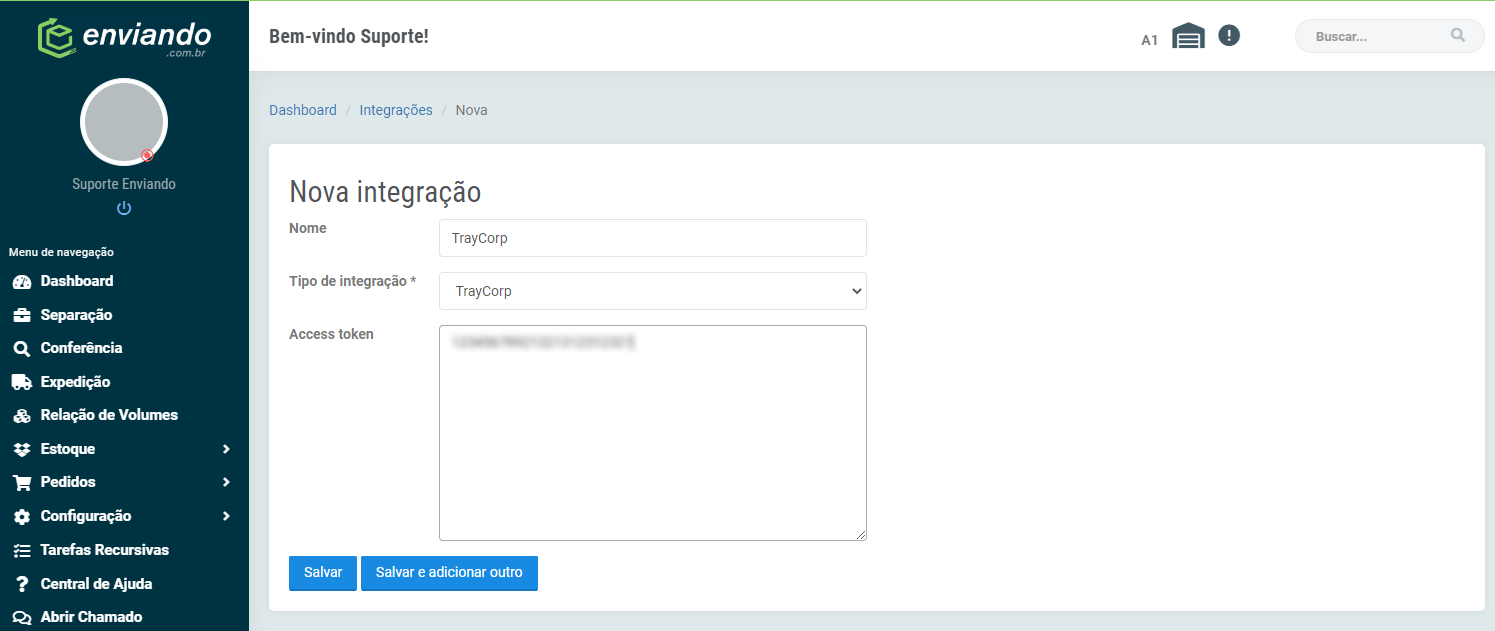Click Salvar e adicionar outro button
Viewport: 1495px width, 631px height.
449,573
